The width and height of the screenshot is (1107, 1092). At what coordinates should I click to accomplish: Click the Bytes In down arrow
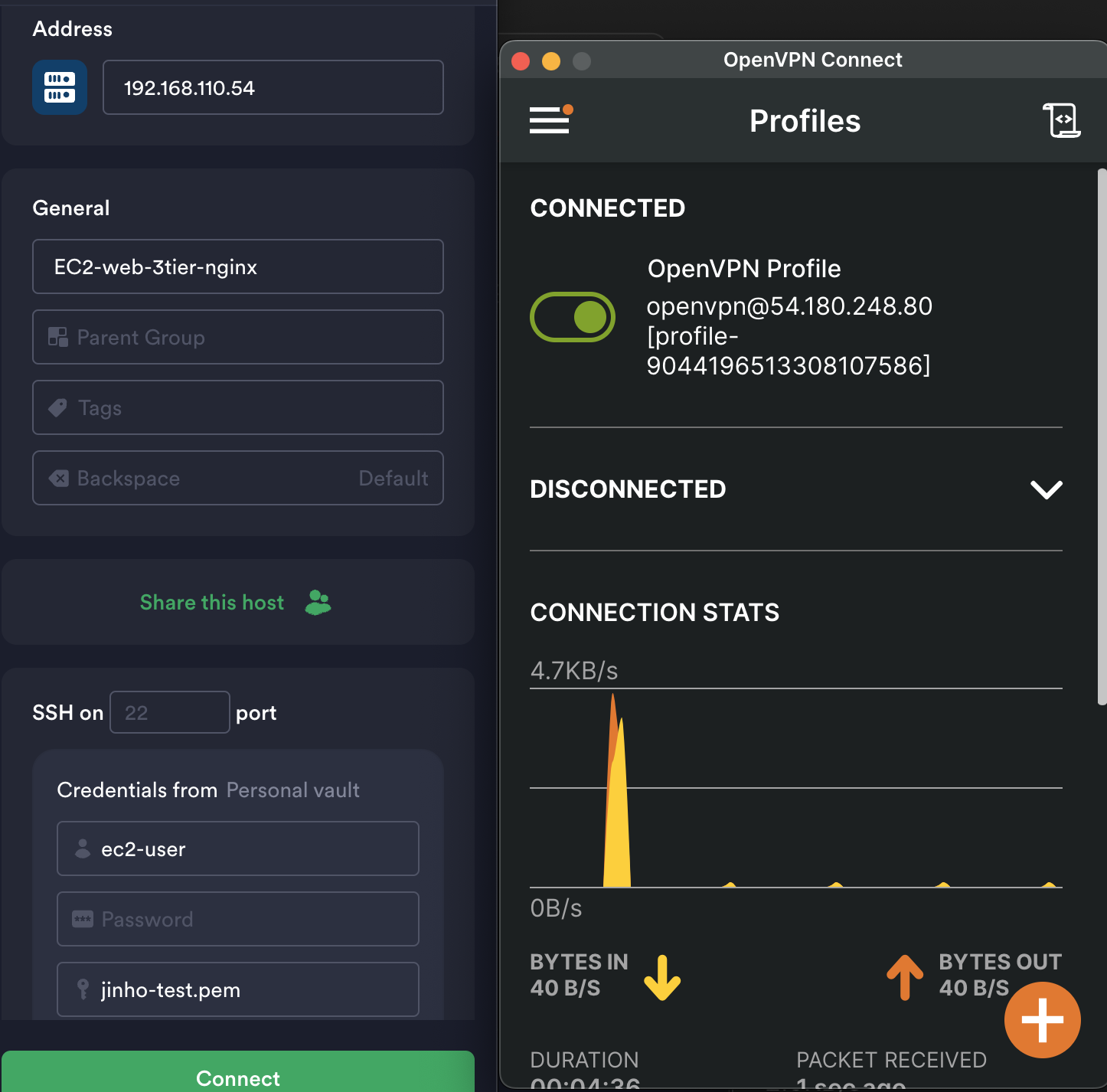[662, 978]
